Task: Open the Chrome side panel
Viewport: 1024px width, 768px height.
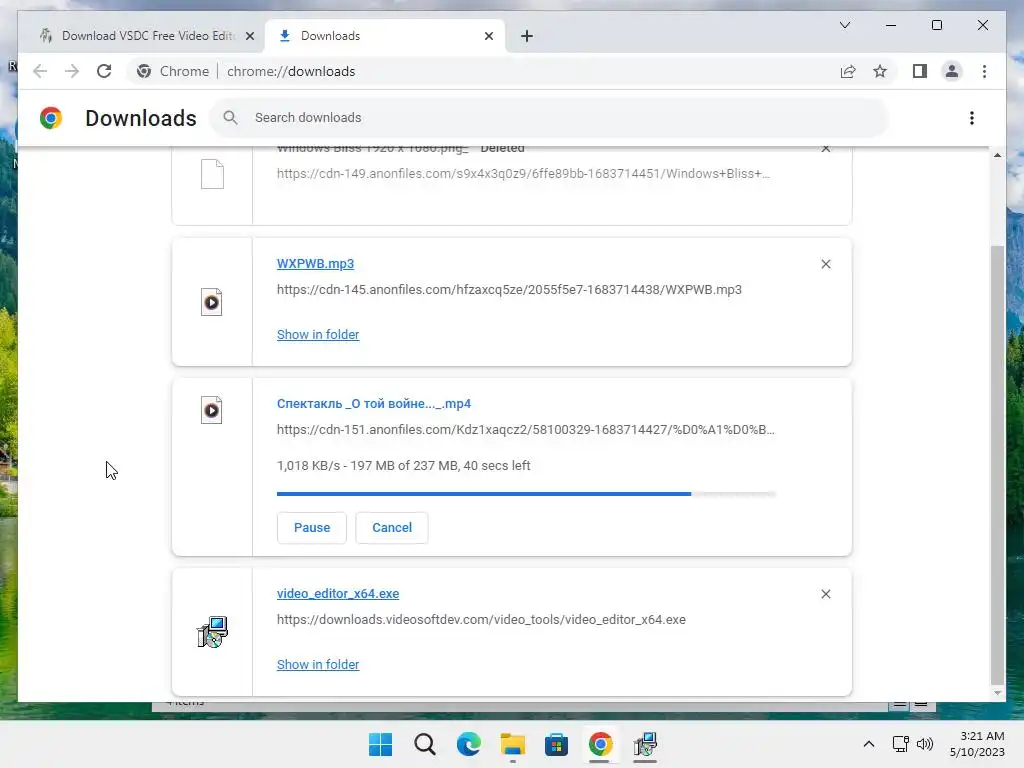Action: 920,71
